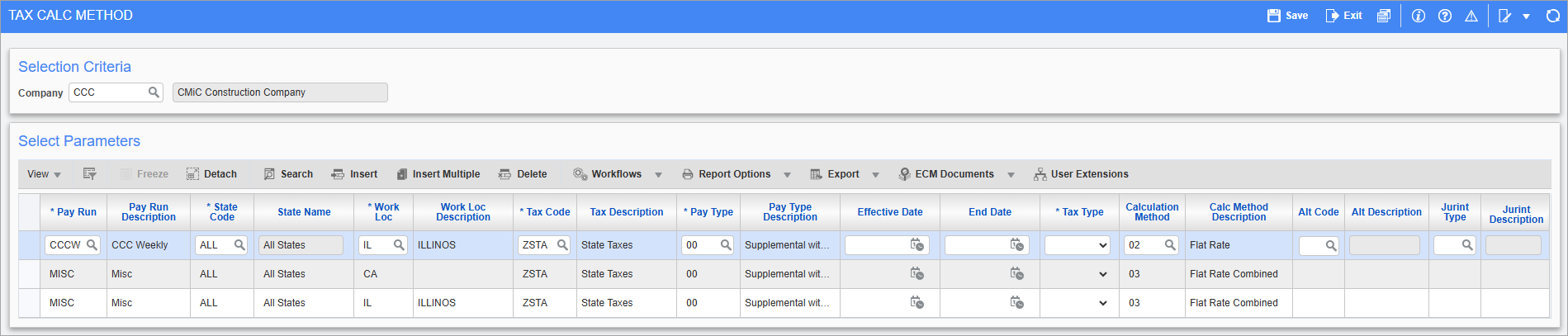The image size is (1568, 336).
Task: Click 'CMiC Construction Company' field
Action: (280, 92)
